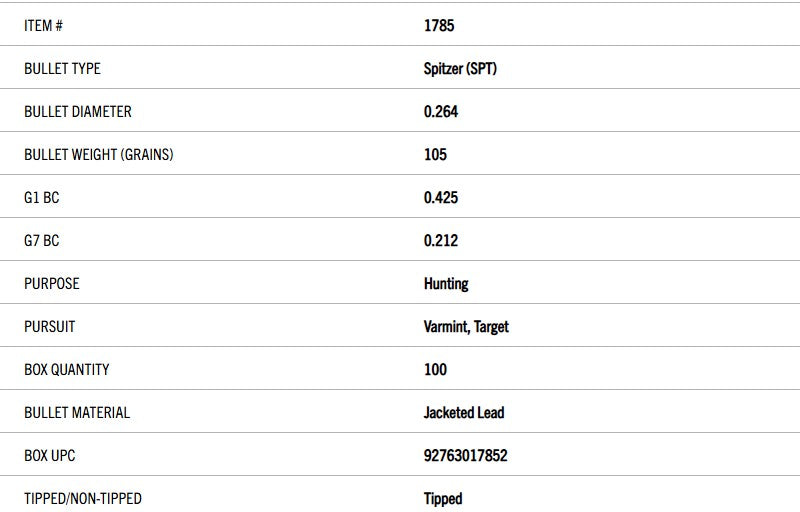Select the UPC number 92763017852
Viewport: 800px width, 512px height.
click(465, 456)
